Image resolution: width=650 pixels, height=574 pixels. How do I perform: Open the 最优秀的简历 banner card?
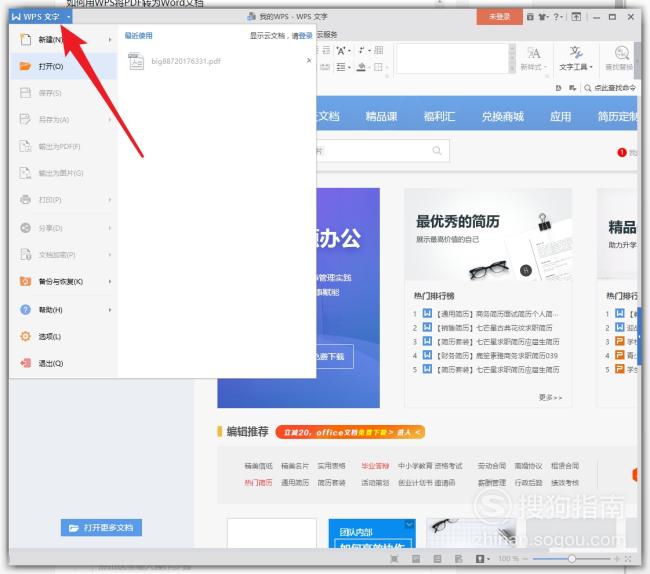click(488, 235)
